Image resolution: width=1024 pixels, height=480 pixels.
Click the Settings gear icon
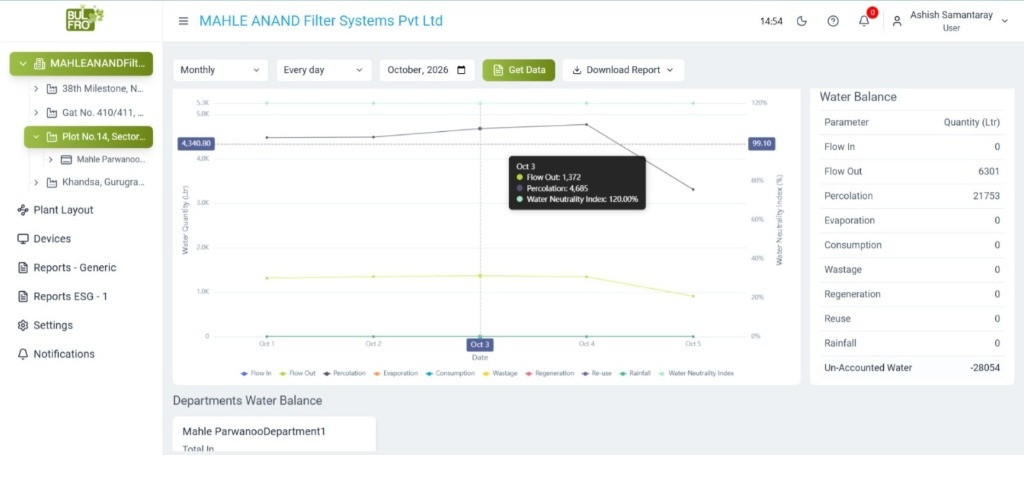click(23, 325)
